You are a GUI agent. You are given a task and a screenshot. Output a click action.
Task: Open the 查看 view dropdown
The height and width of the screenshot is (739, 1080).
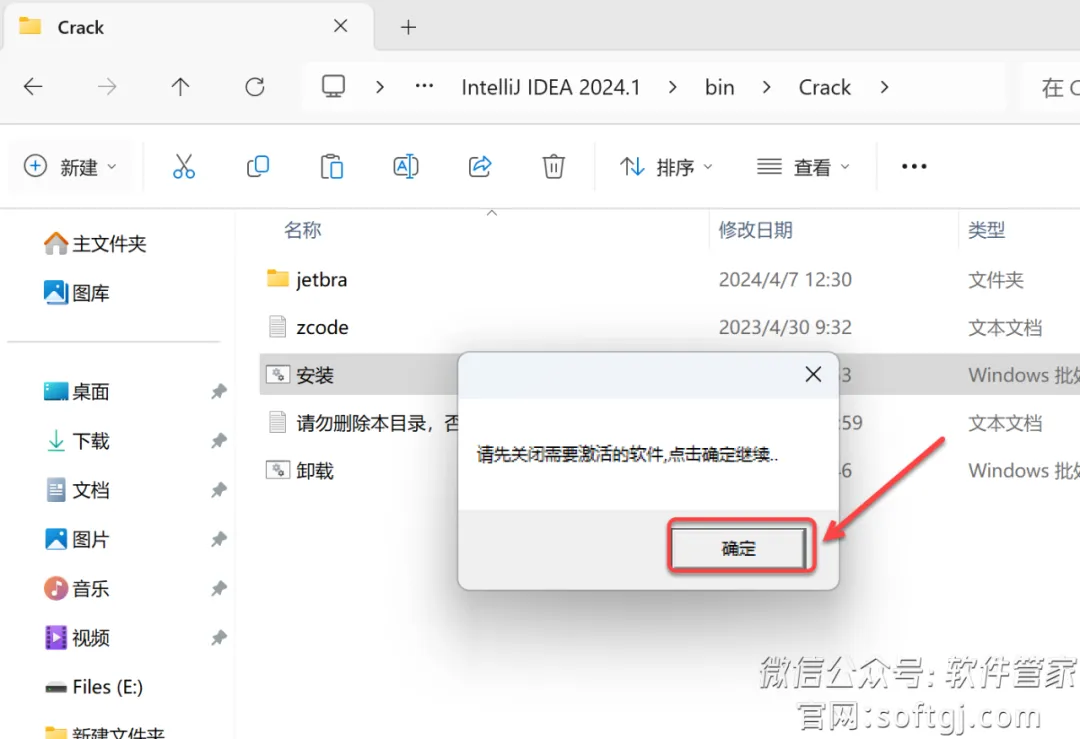(803, 167)
